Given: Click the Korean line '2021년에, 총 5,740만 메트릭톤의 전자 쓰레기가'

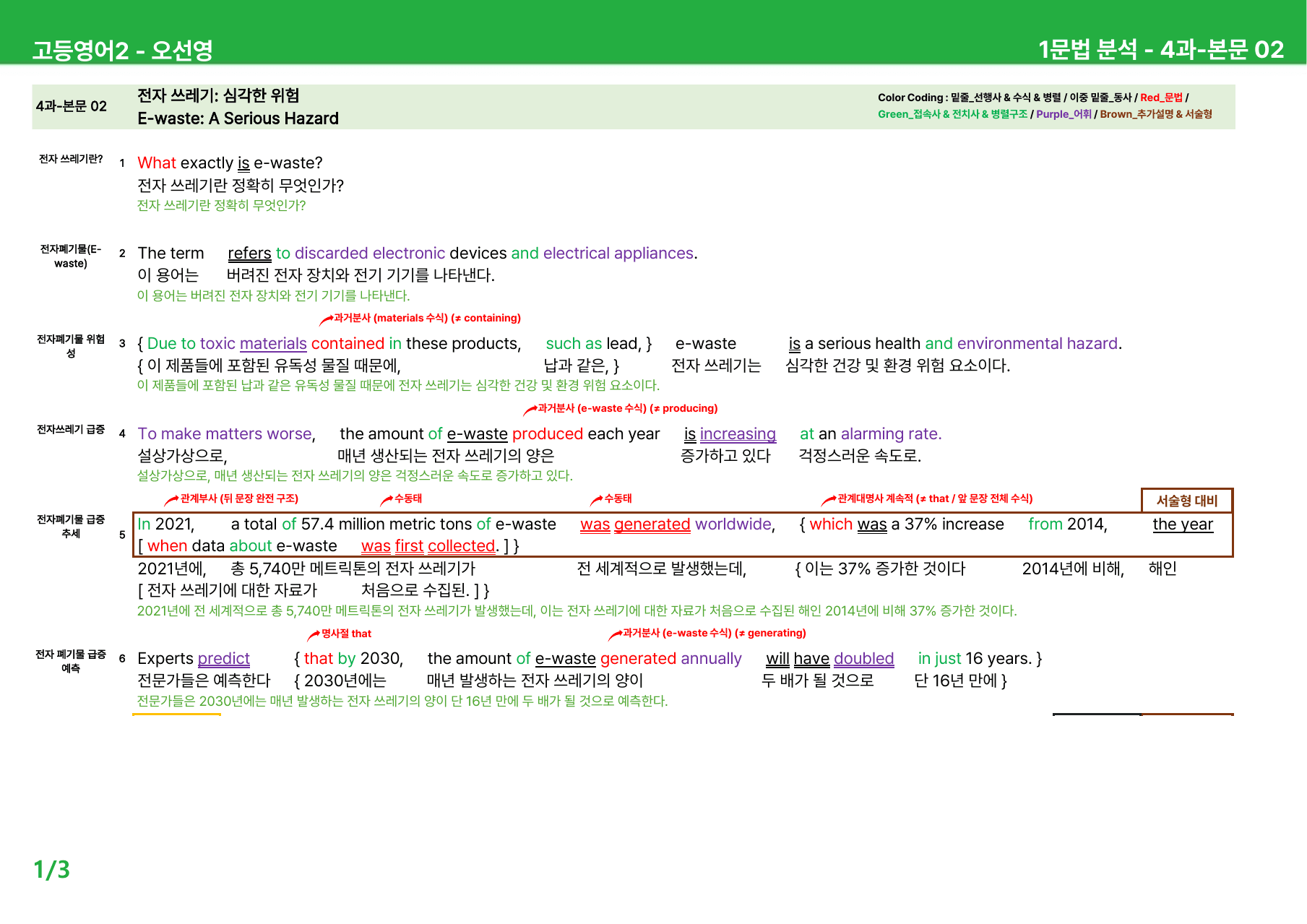Looking at the screenshot, I should [x=306, y=569].
